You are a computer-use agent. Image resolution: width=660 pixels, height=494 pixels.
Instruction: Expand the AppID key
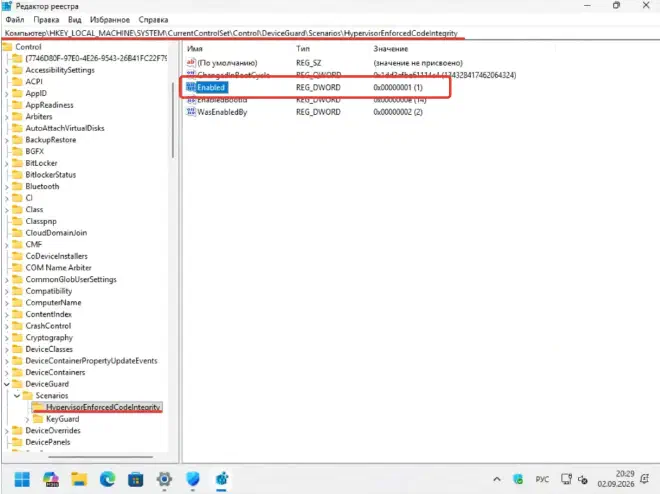(6, 94)
